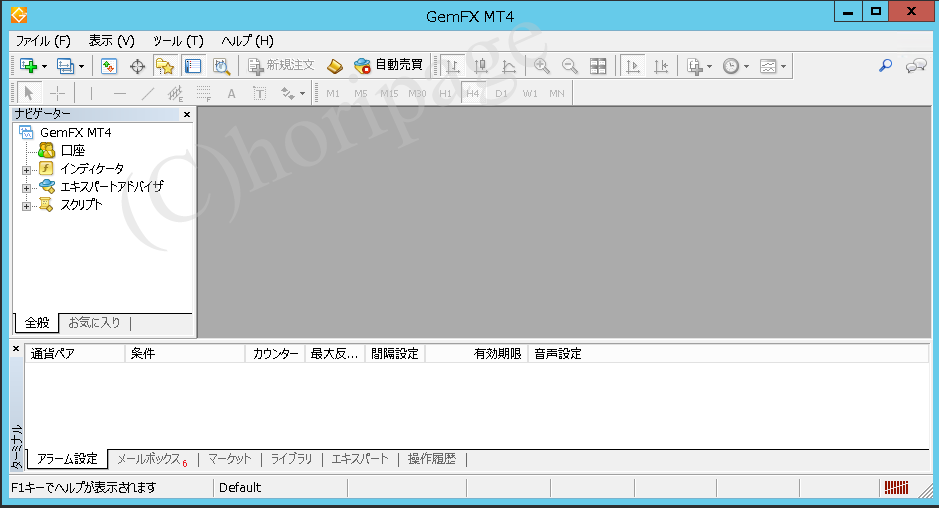Screen dimensions: 939x508
Task: Click the zoom out magnifier
Action: pos(570,66)
